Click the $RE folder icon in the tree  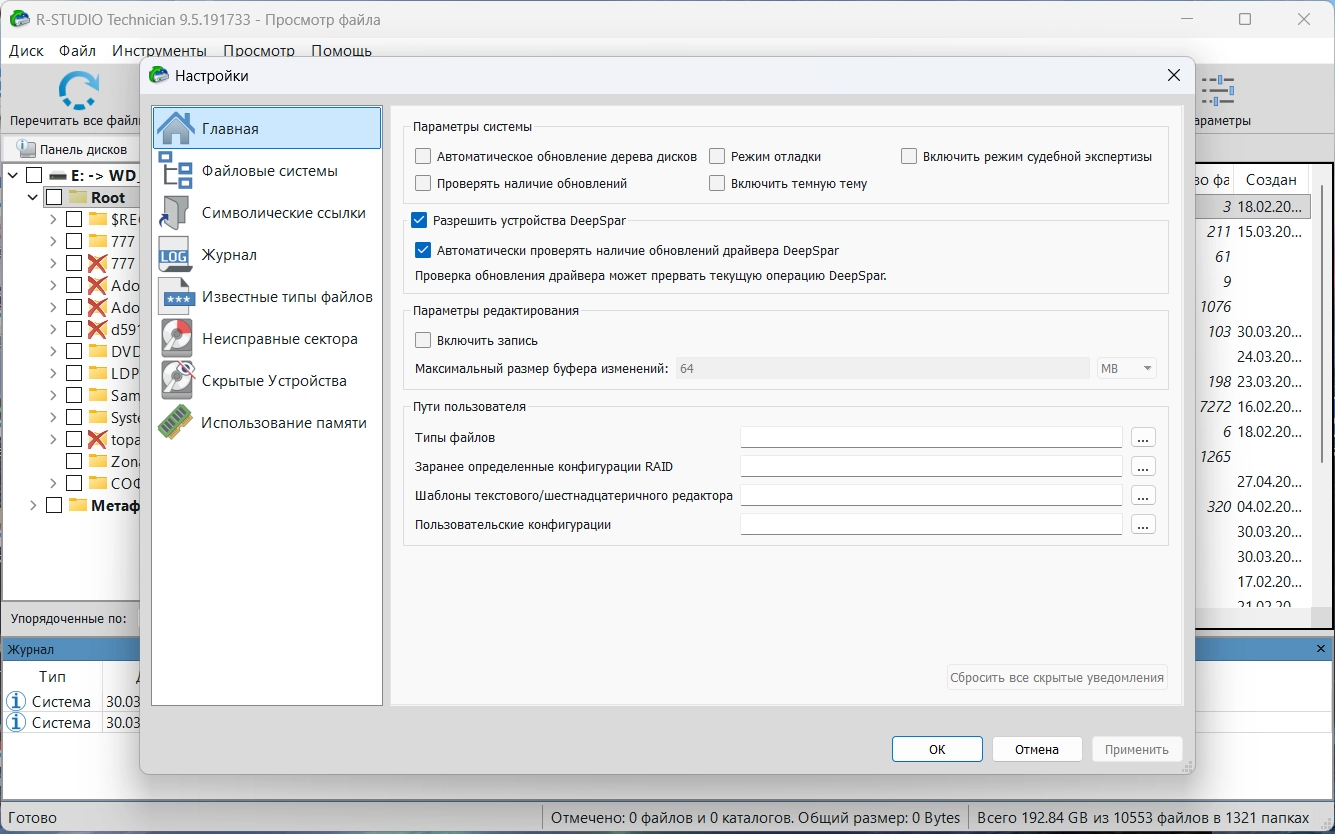click(97, 219)
